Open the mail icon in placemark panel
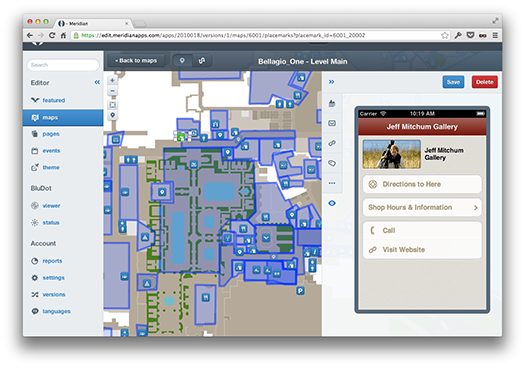The width and height of the screenshot is (525, 368). (332, 124)
